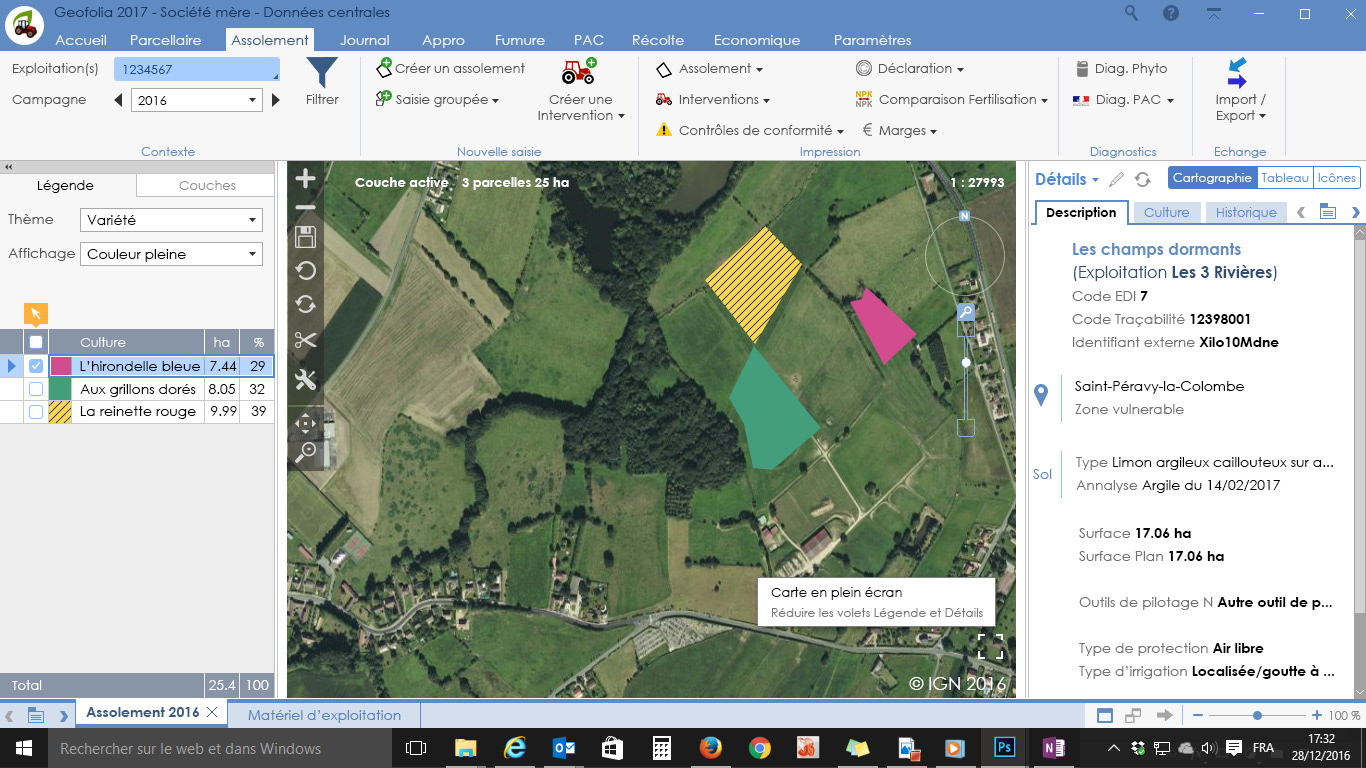Open the Campagne 2016 dropdown

pyautogui.click(x=197, y=100)
